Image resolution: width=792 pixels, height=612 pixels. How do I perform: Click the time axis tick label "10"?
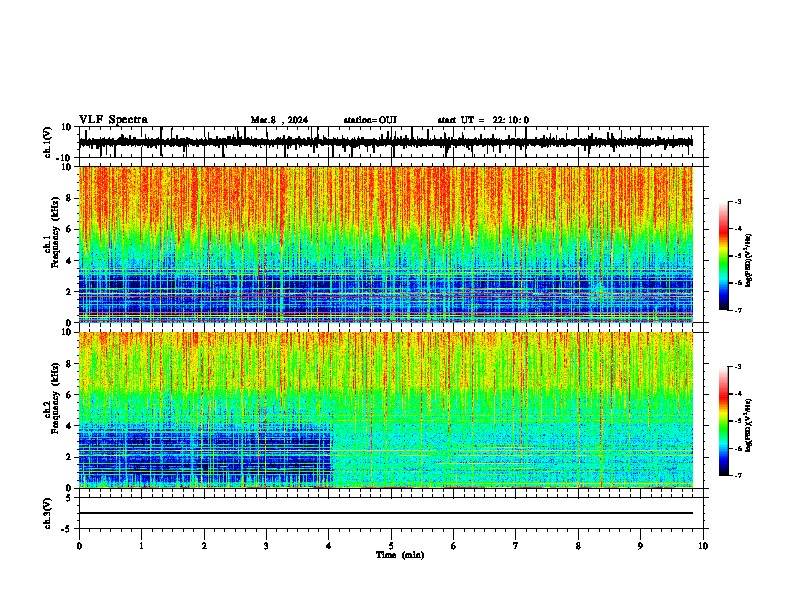pyautogui.click(x=703, y=546)
